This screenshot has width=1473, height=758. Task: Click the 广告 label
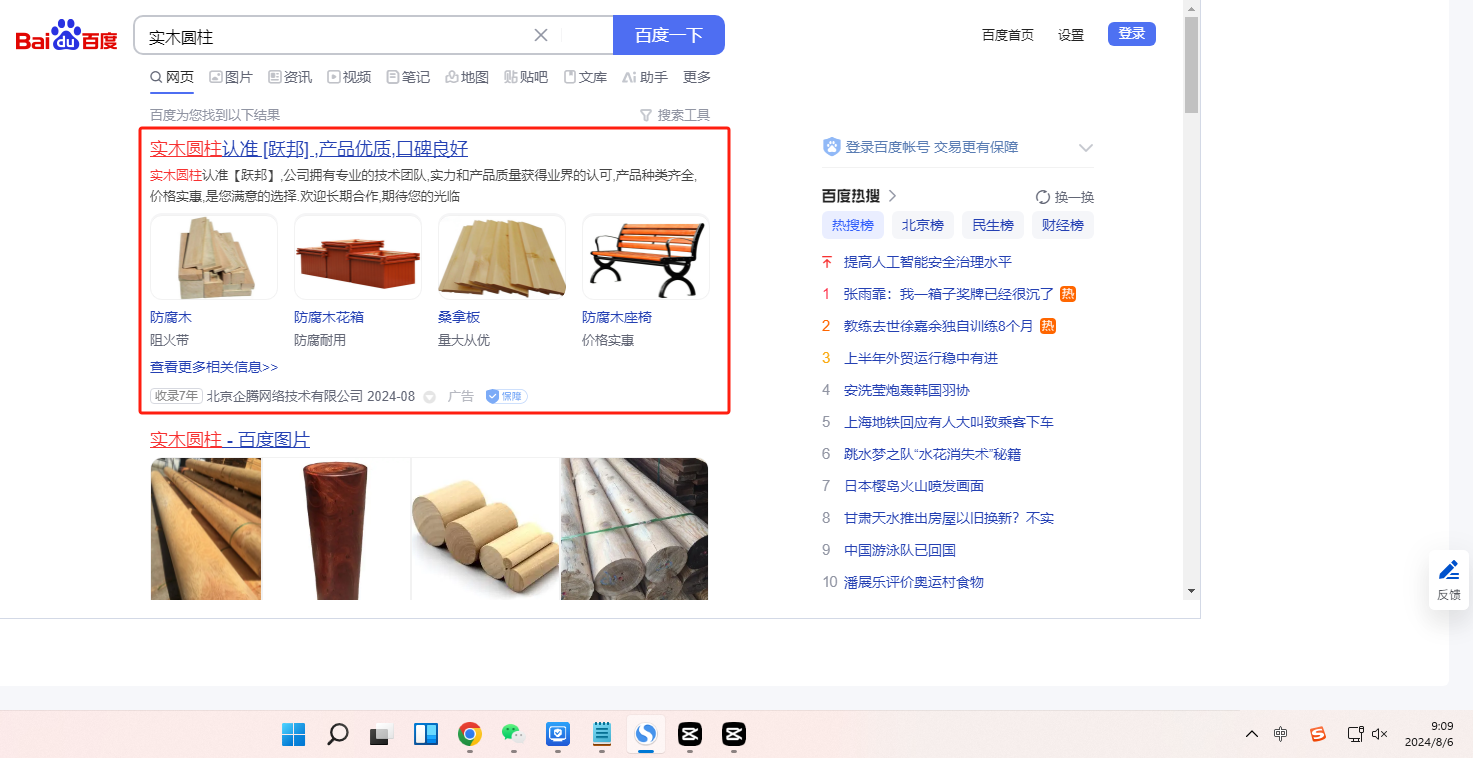tap(461, 396)
